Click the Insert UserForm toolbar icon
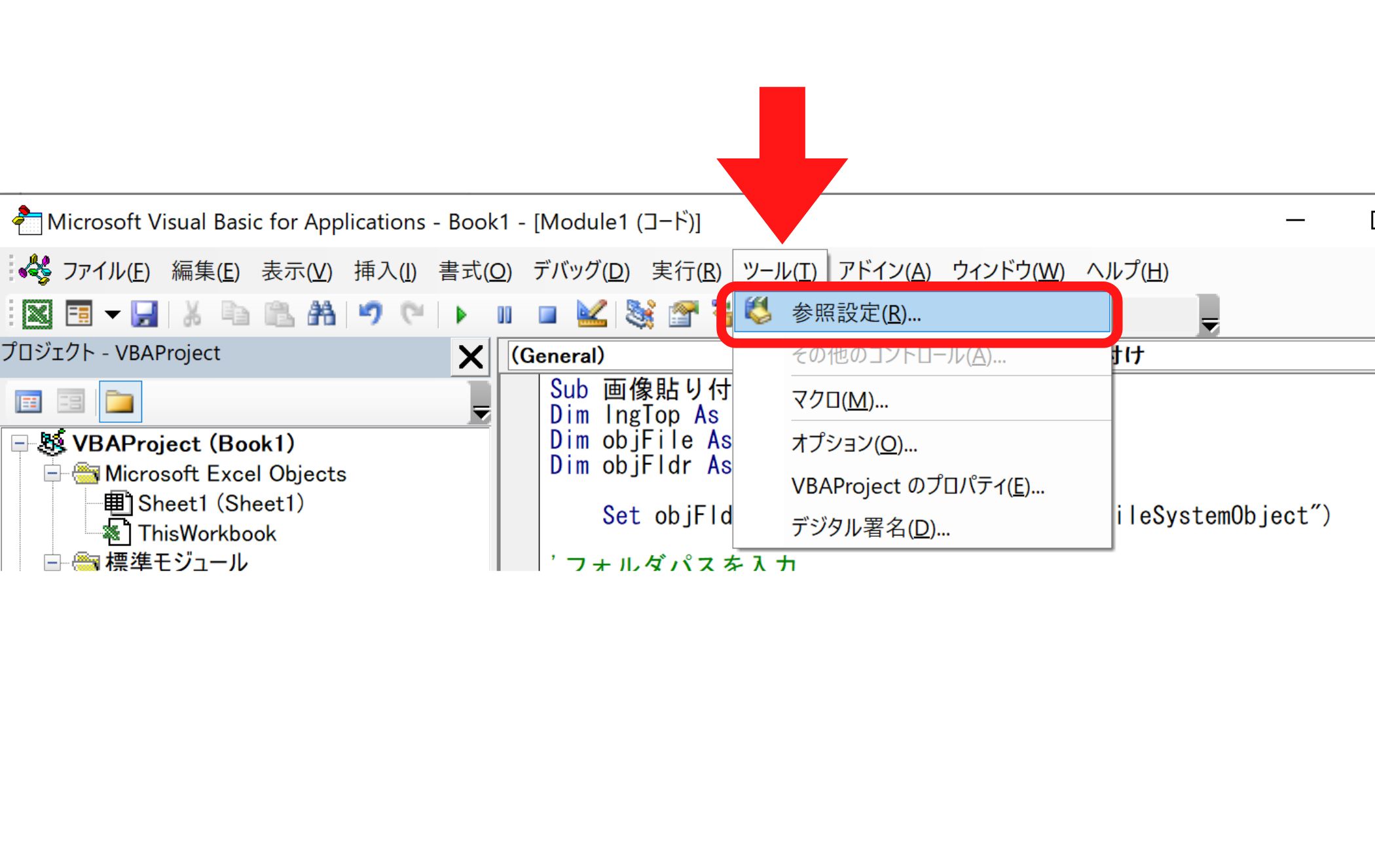 [x=79, y=315]
